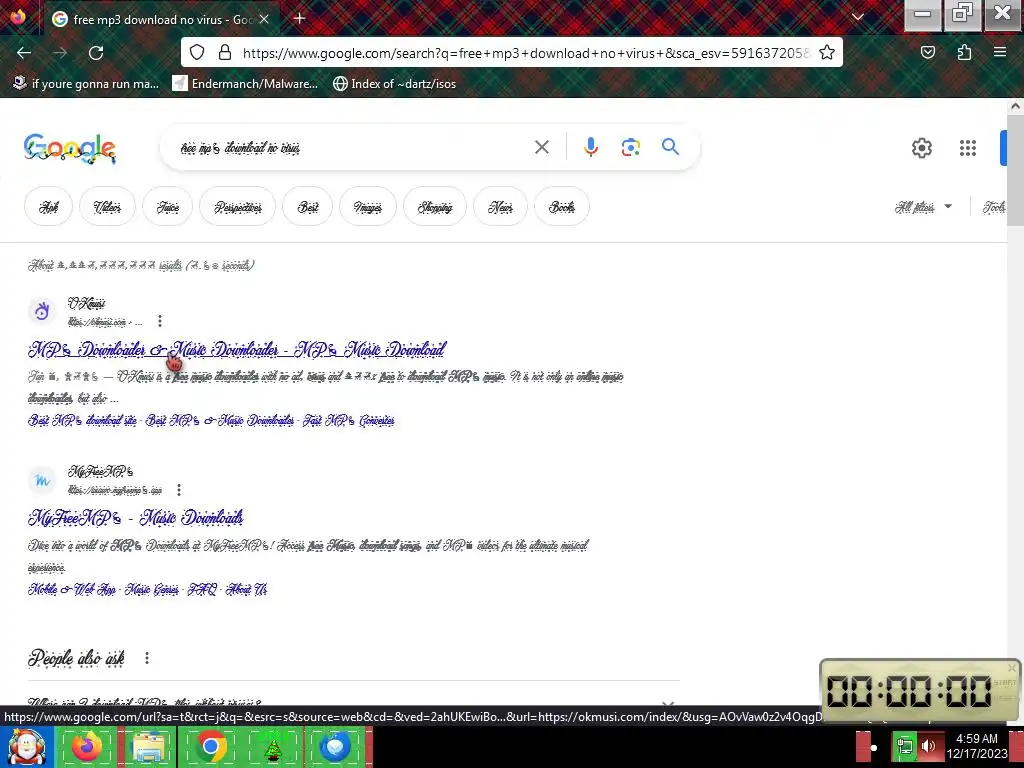
Task: Click the tray volume speaker icon
Action: (929, 745)
